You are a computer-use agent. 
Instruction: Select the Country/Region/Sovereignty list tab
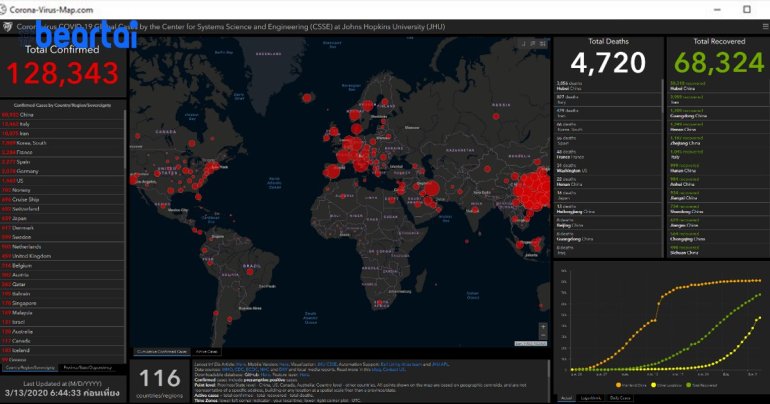pos(30,367)
